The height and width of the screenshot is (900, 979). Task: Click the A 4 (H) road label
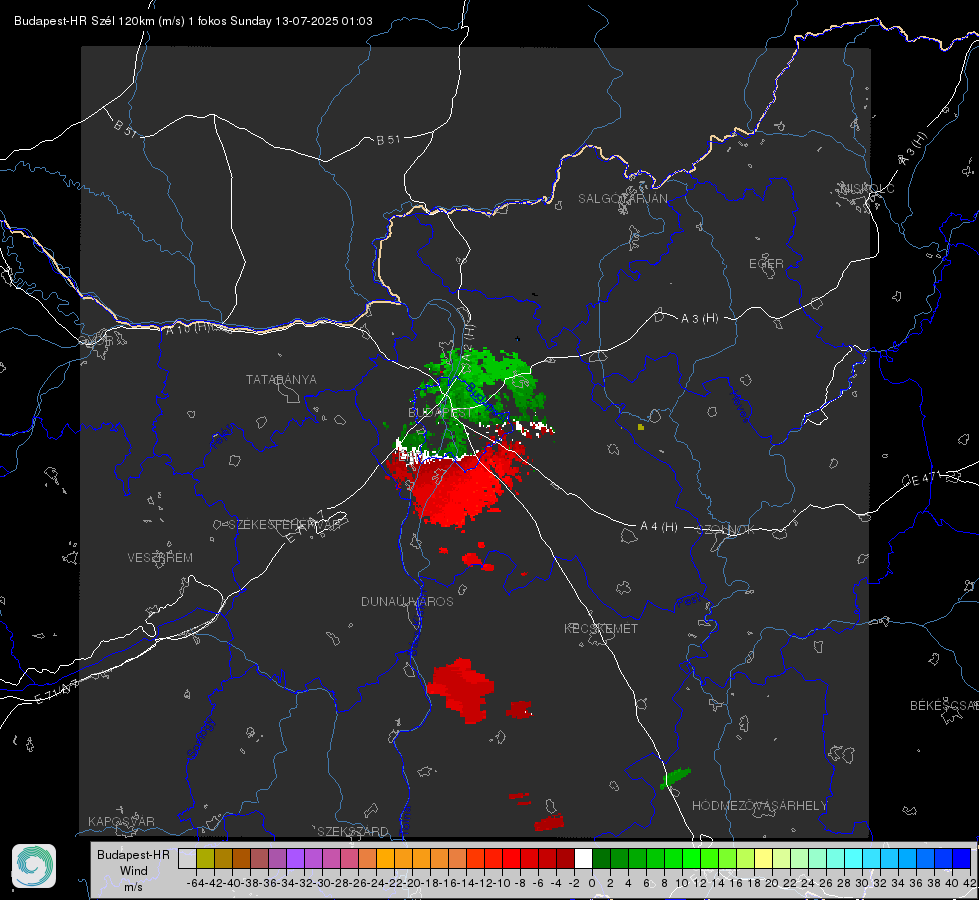659,527
